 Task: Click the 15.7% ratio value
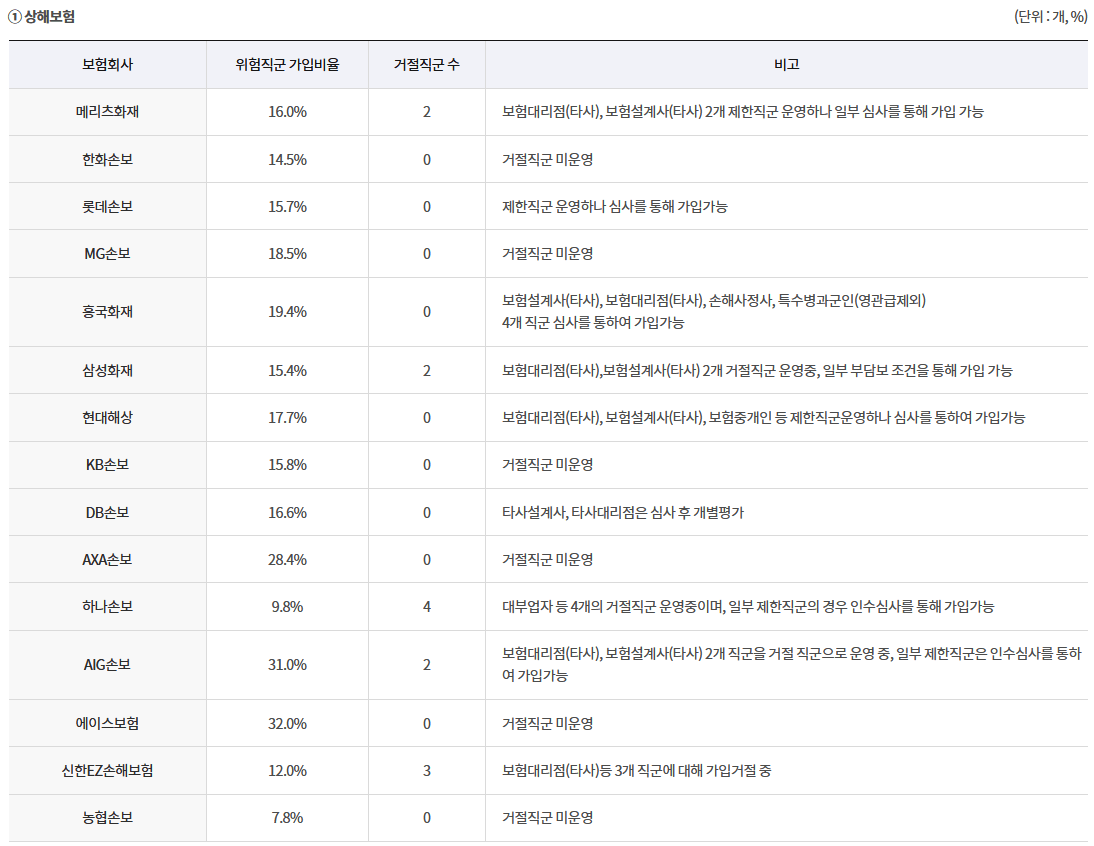[287, 206]
